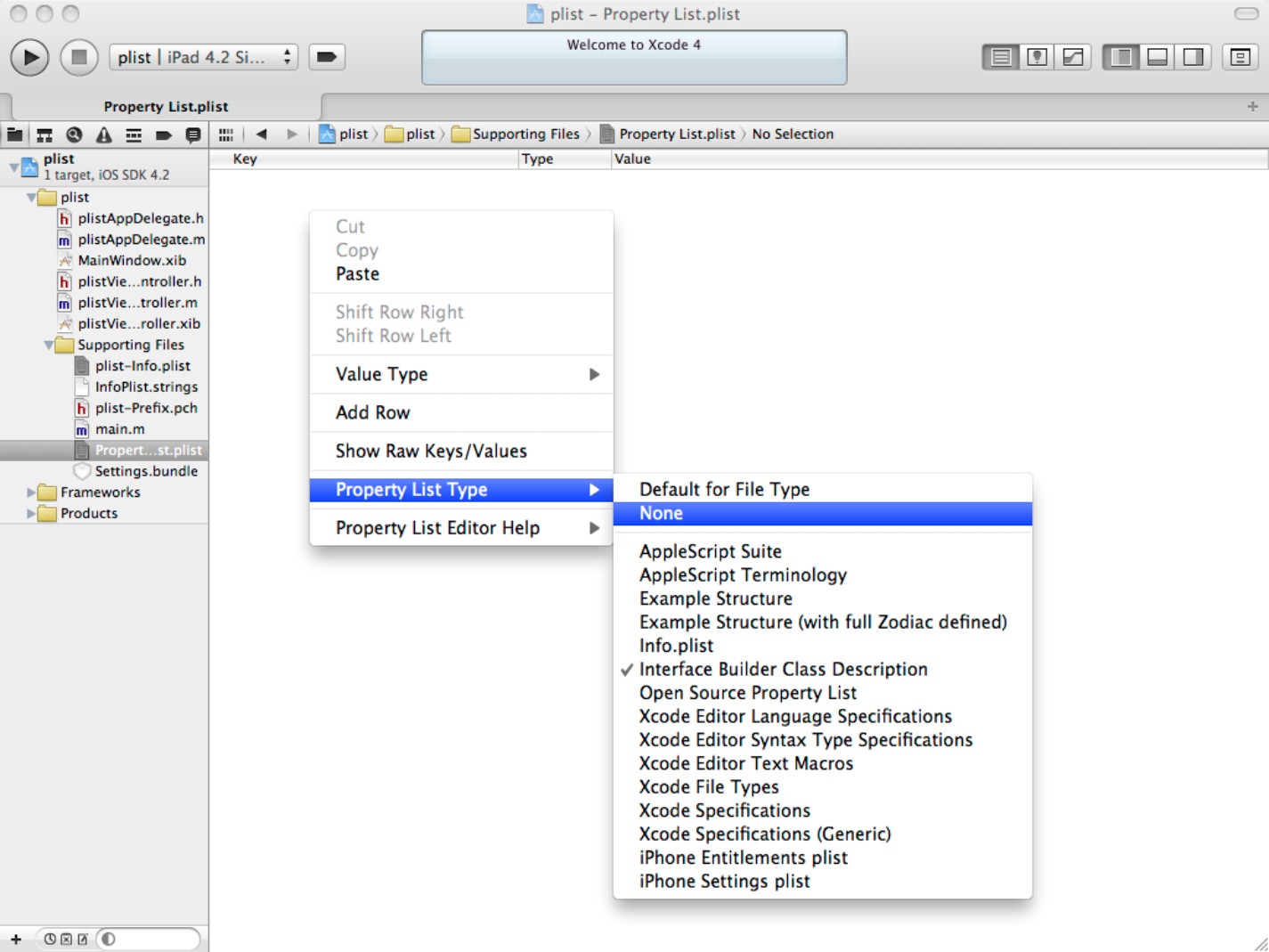Screen dimensions: 1269x952
Task: Click the Key column header
Action: click(x=364, y=159)
